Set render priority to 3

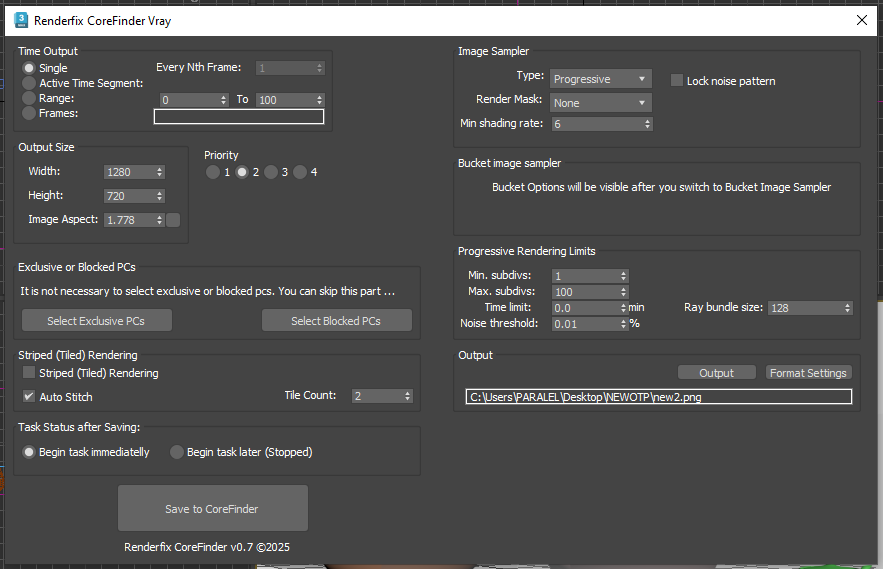[271, 172]
